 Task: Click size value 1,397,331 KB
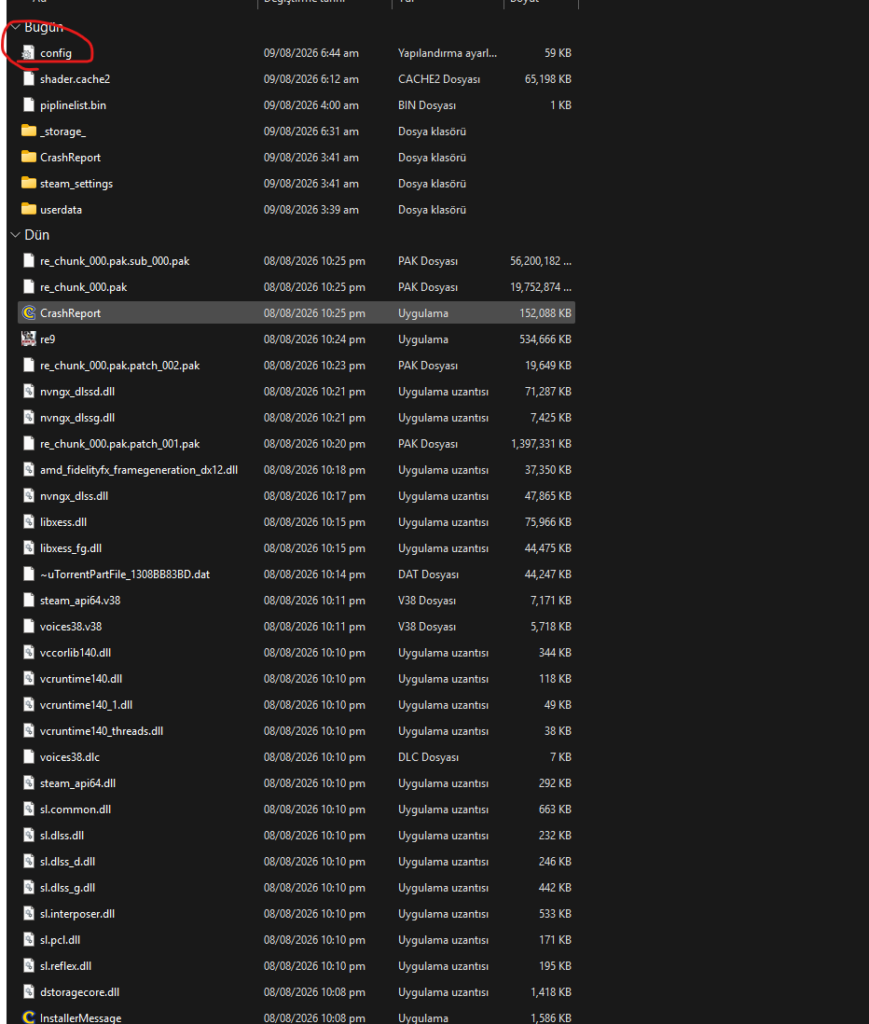coord(541,443)
